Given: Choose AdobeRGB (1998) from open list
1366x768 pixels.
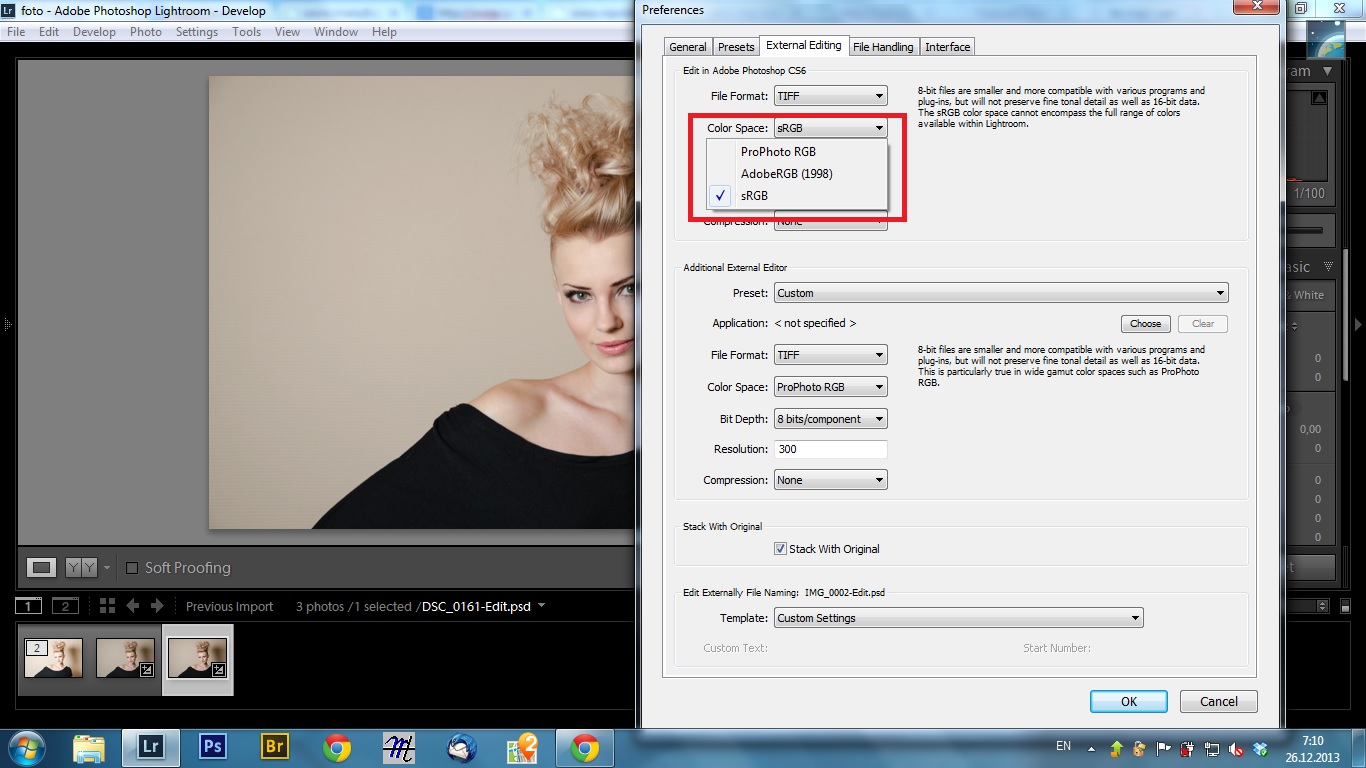Looking at the screenshot, I should tap(797, 174).
